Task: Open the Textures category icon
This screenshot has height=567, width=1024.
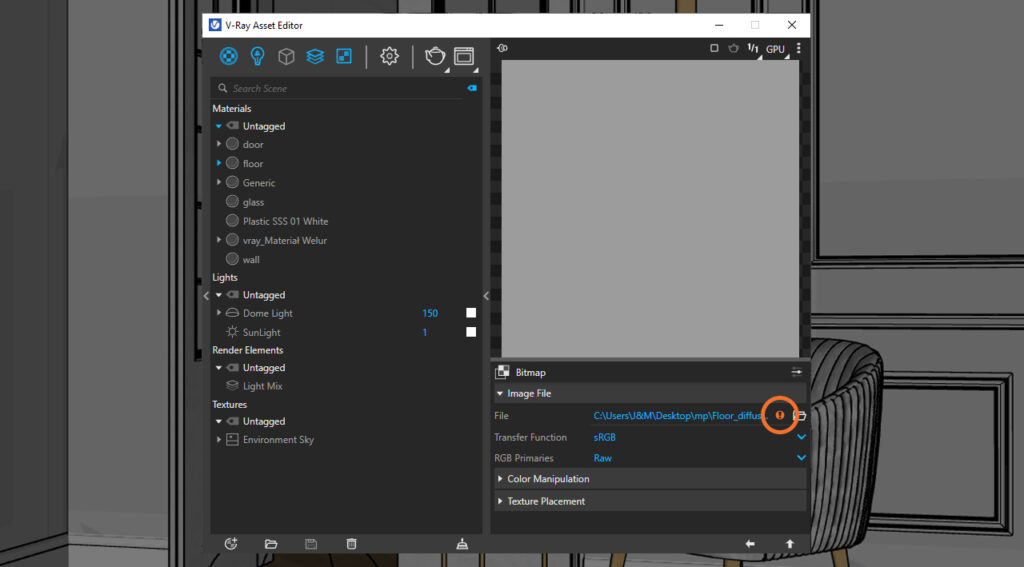Action: coord(344,56)
